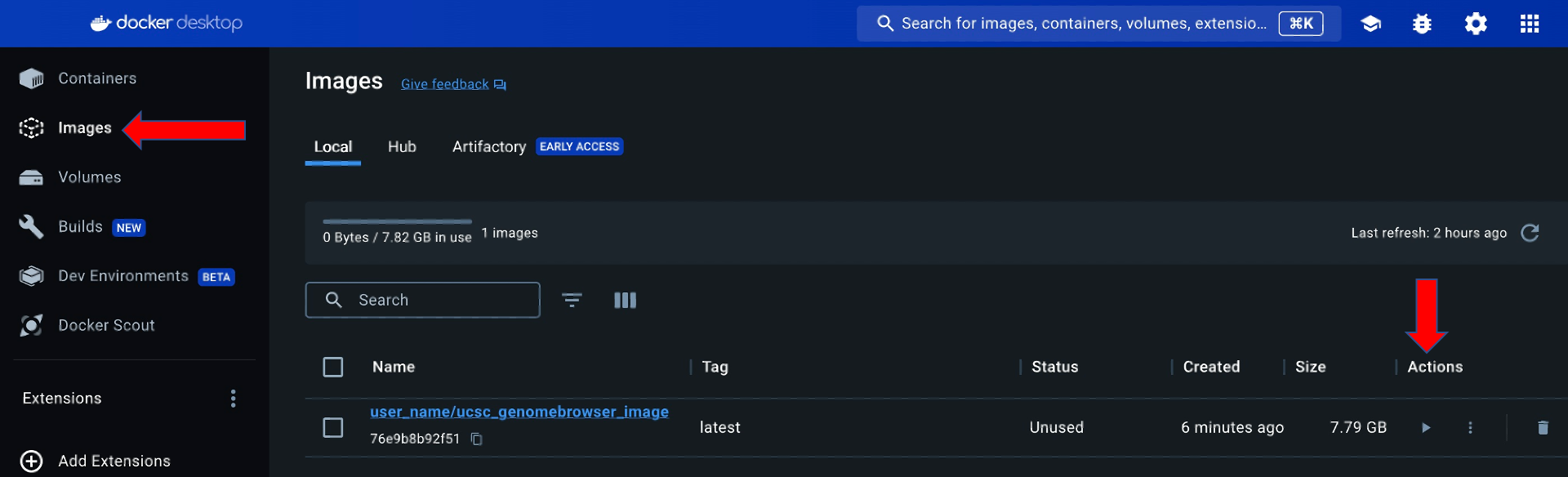The image size is (1568, 477).
Task: Open user_name/ucsc_genomebrowser_image link
Action: point(519,412)
